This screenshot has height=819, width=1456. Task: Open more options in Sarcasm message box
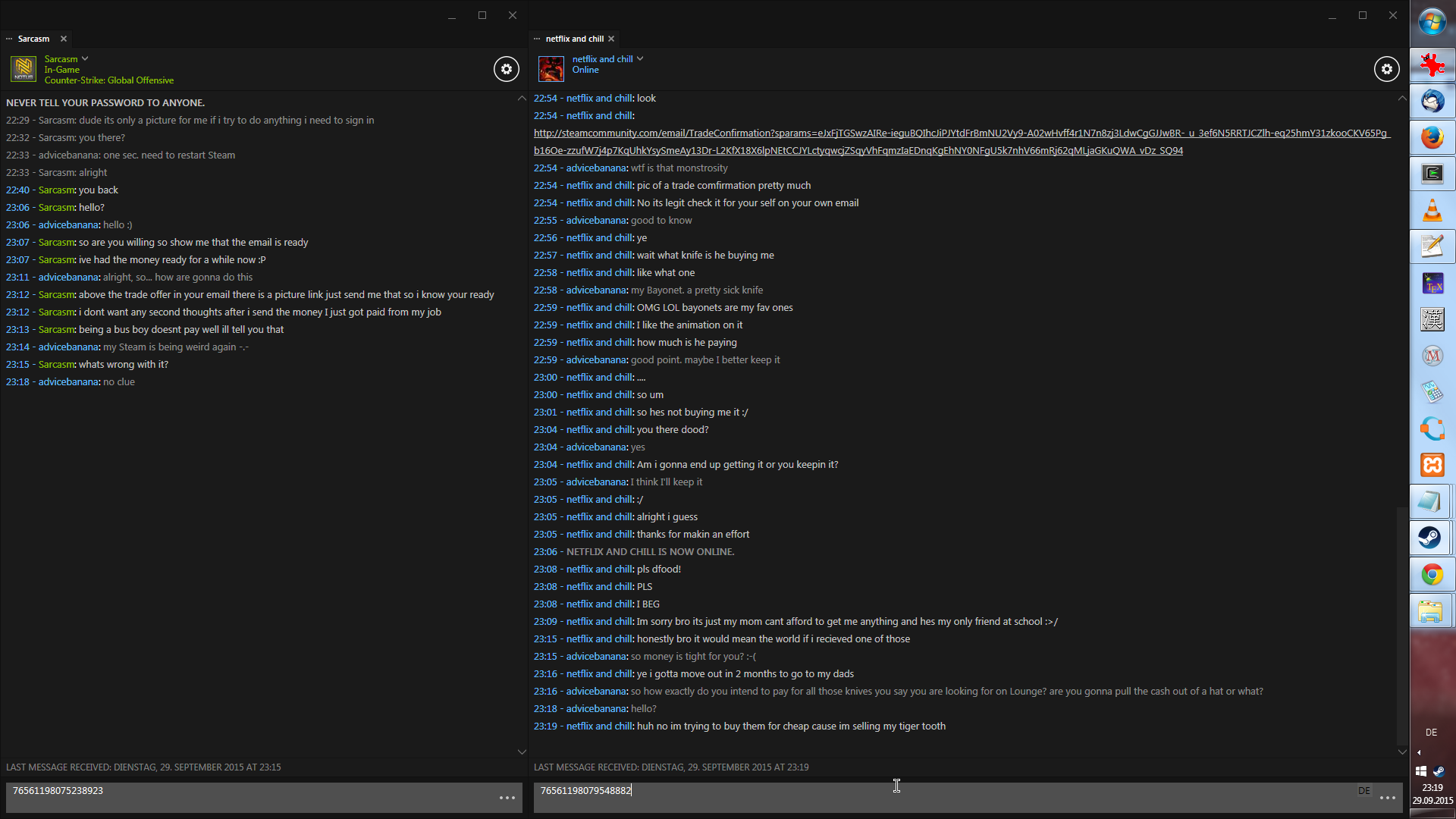(507, 798)
